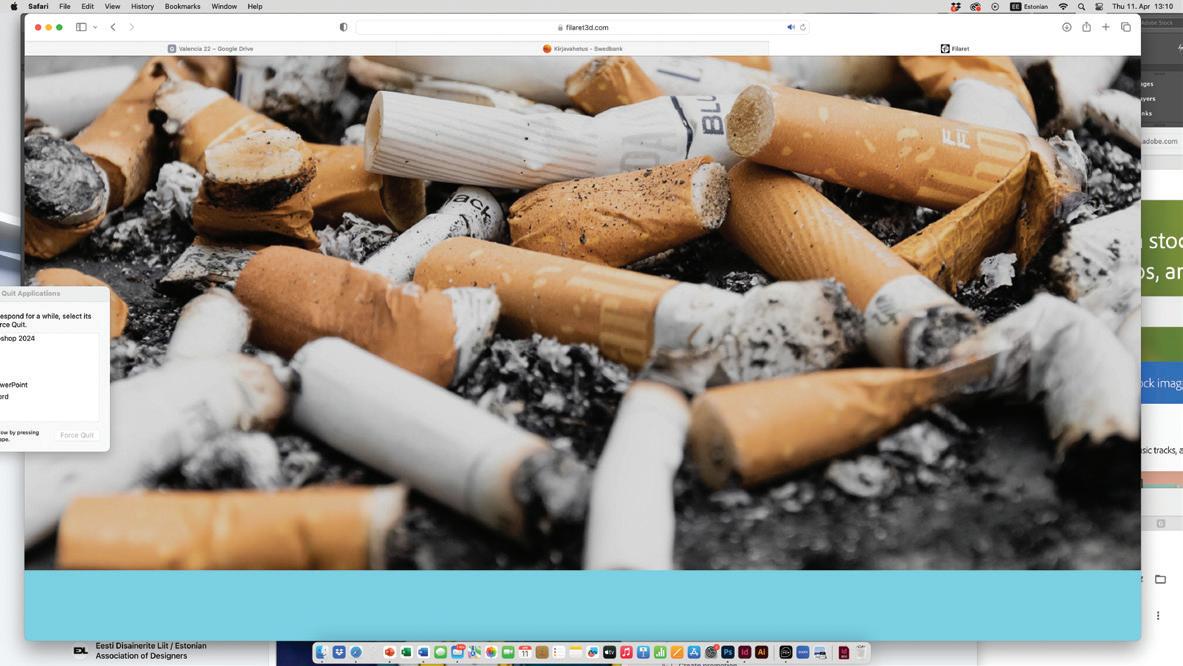Open Safari from the Dock
The height and width of the screenshot is (666, 1183).
tap(356, 652)
